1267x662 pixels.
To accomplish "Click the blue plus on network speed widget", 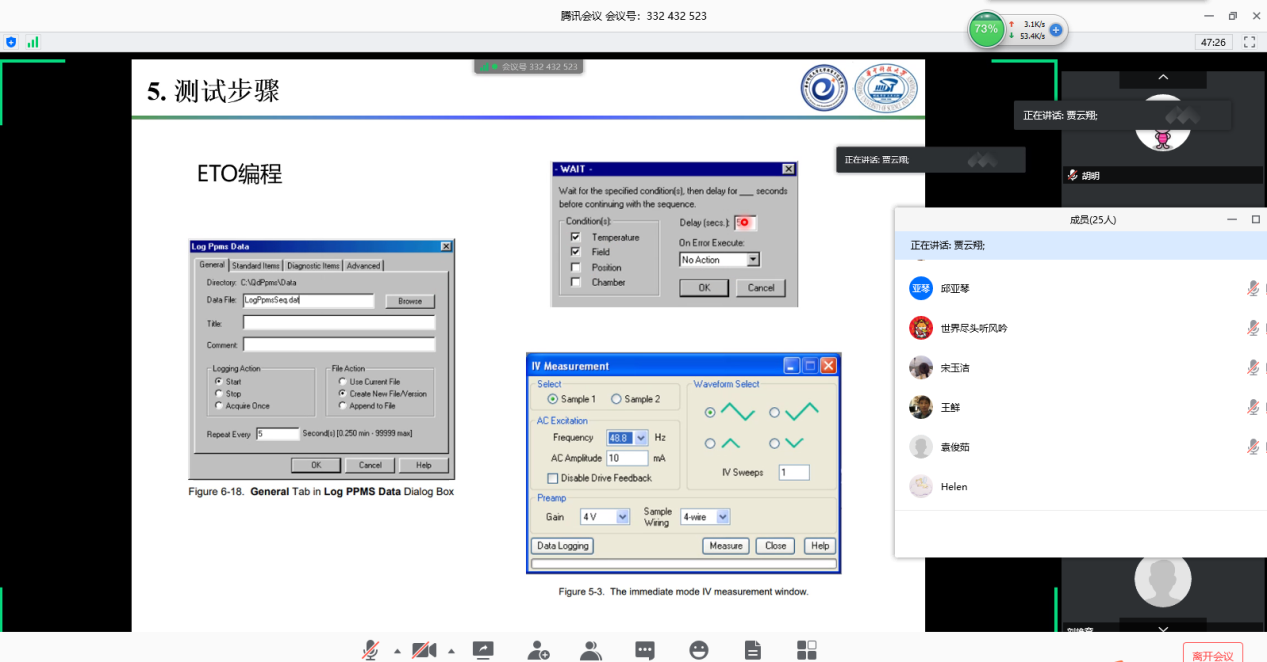I will [x=1055, y=30].
